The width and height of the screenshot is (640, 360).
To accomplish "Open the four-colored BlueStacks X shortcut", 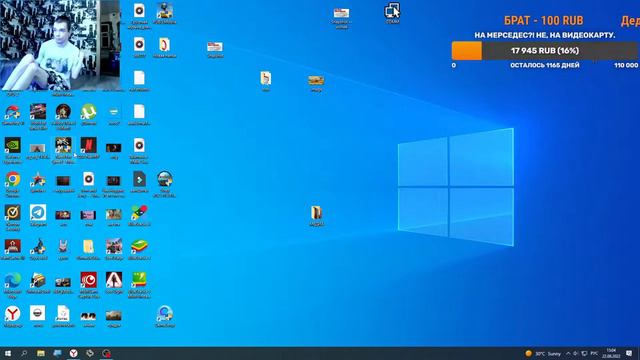I will pyautogui.click(x=139, y=213).
